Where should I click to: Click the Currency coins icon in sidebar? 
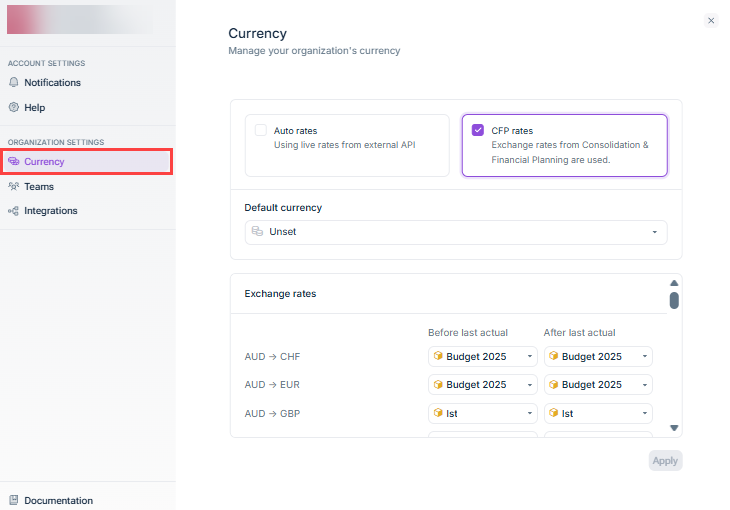pyautogui.click(x=14, y=161)
